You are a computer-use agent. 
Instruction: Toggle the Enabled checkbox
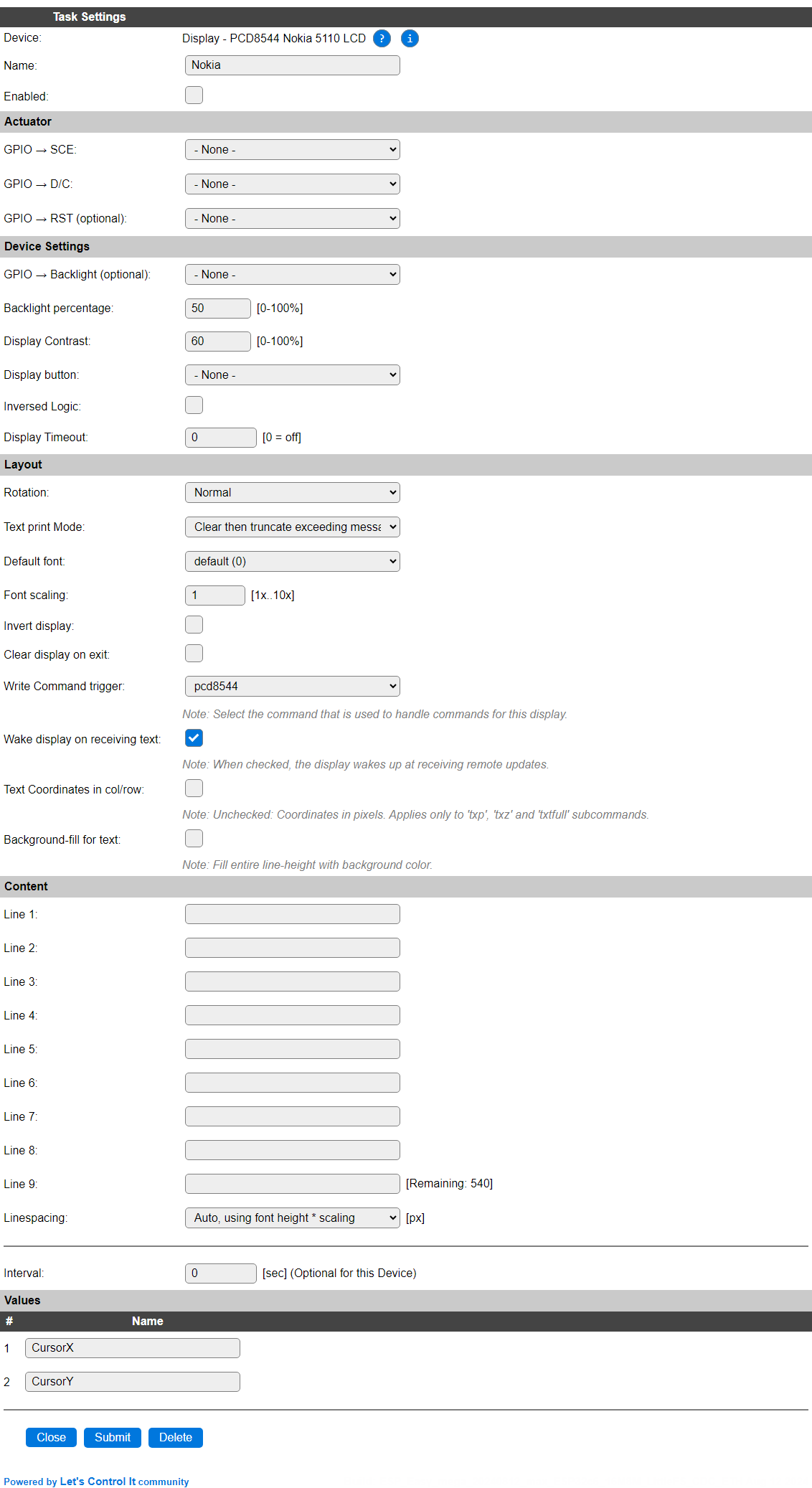pyautogui.click(x=194, y=95)
